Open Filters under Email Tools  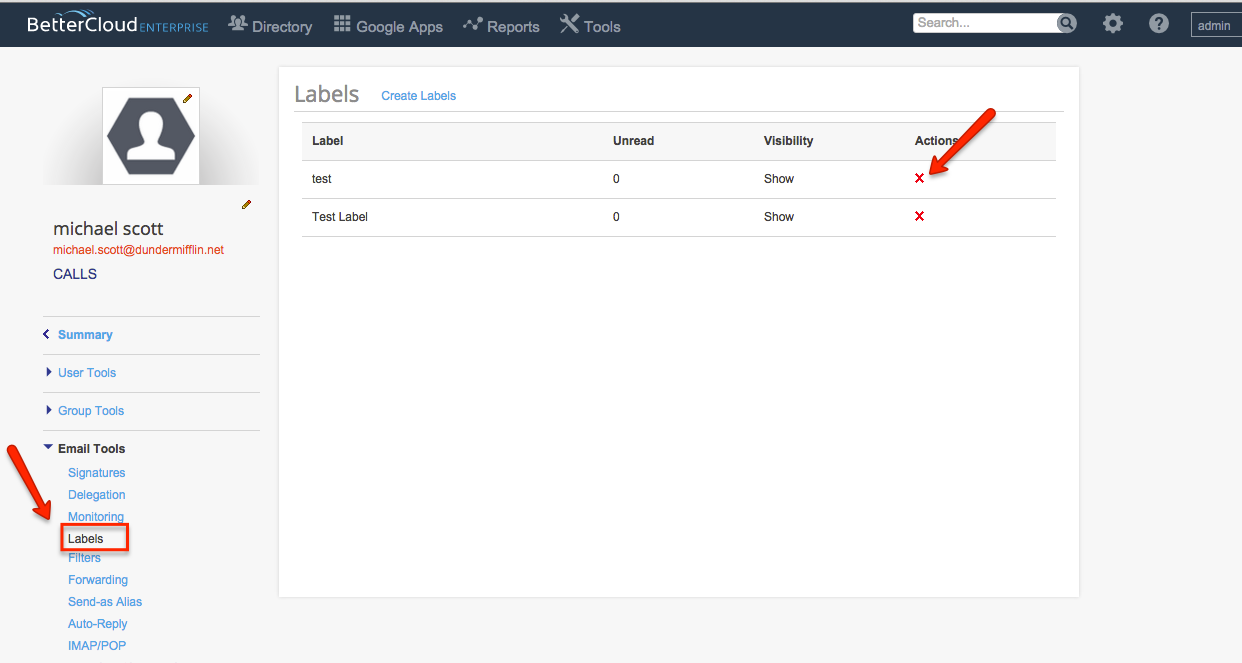point(84,558)
